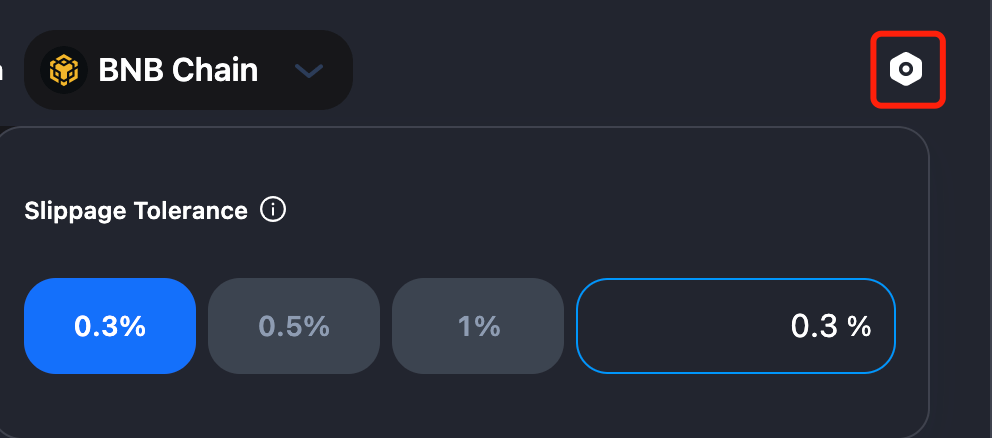The height and width of the screenshot is (438, 992).
Task: Open the hexagon settings icon
Action: pyautogui.click(x=906, y=69)
